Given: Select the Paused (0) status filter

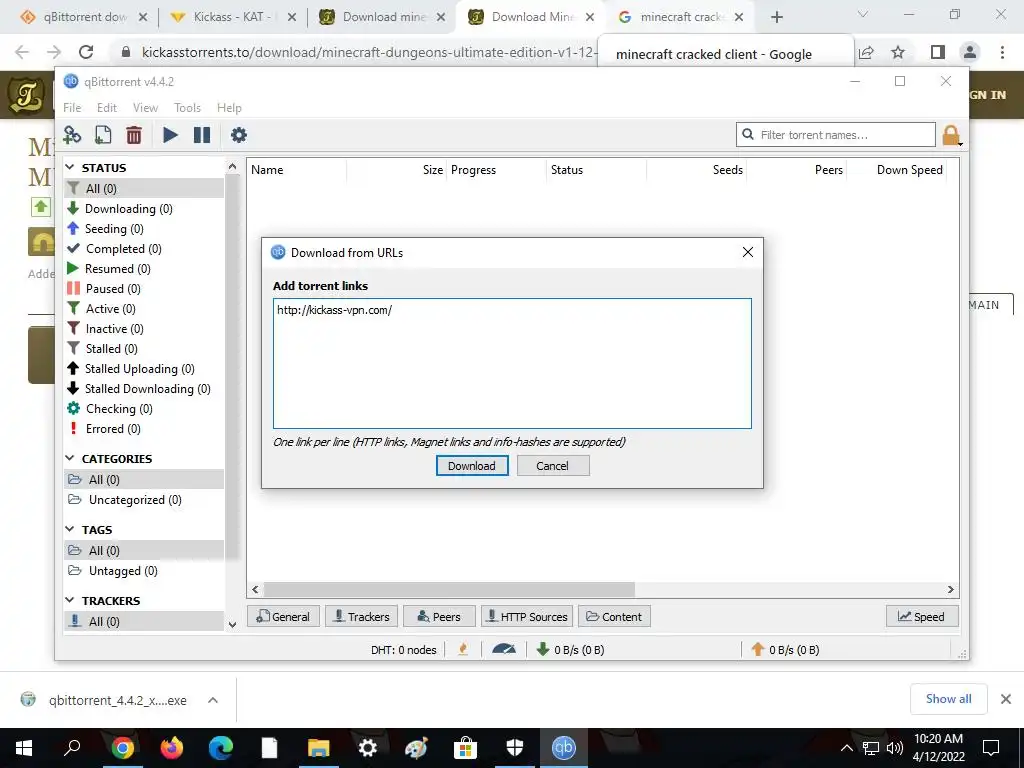Looking at the screenshot, I should pyautogui.click(x=113, y=289).
